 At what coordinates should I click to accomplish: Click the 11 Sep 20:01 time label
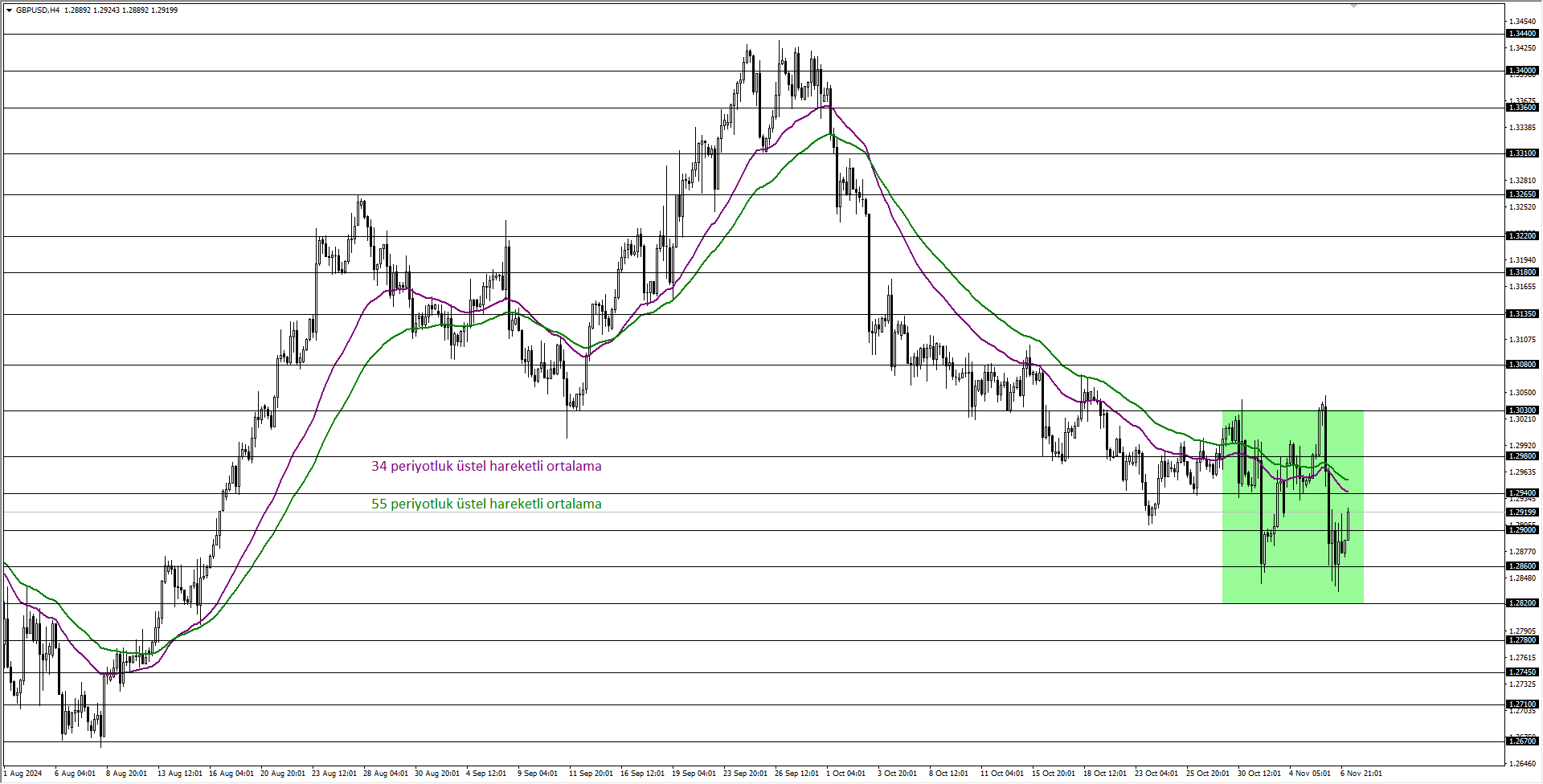[x=591, y=774]
